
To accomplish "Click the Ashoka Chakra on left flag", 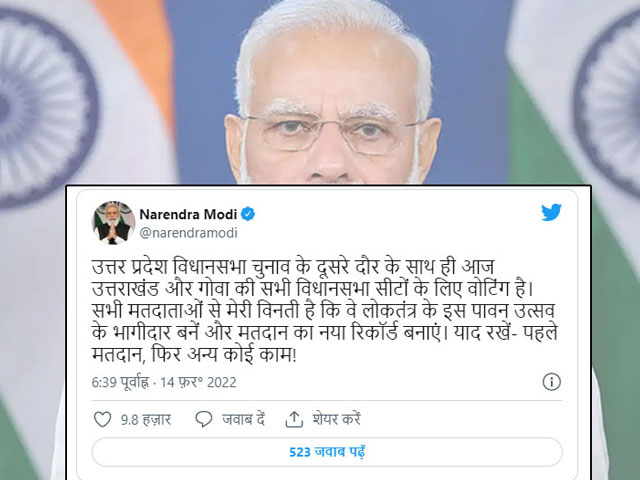I will [x=41, y=108].
